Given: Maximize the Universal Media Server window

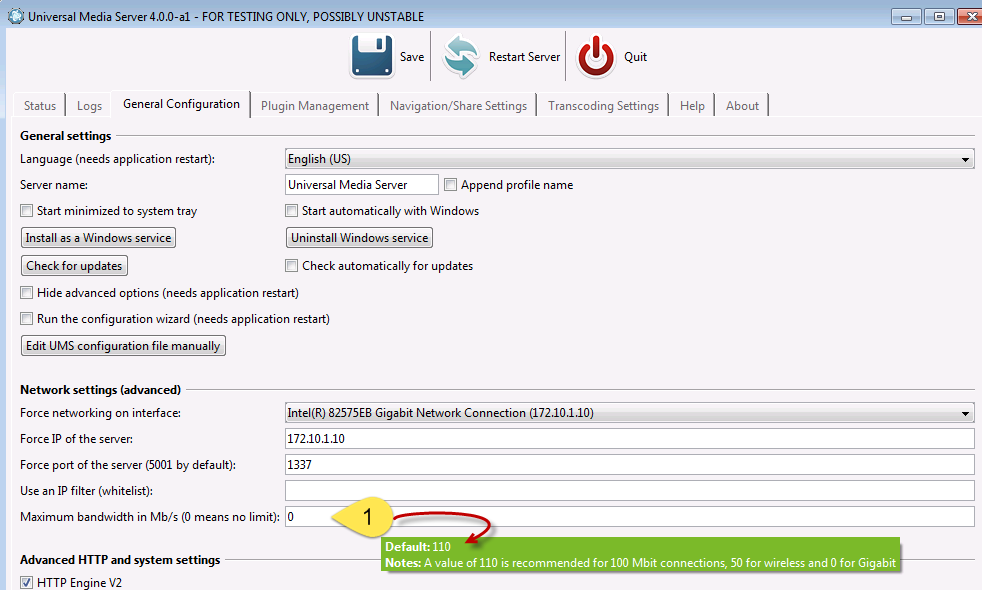Looking at the screenshot, I should click(x=939, y=16).
